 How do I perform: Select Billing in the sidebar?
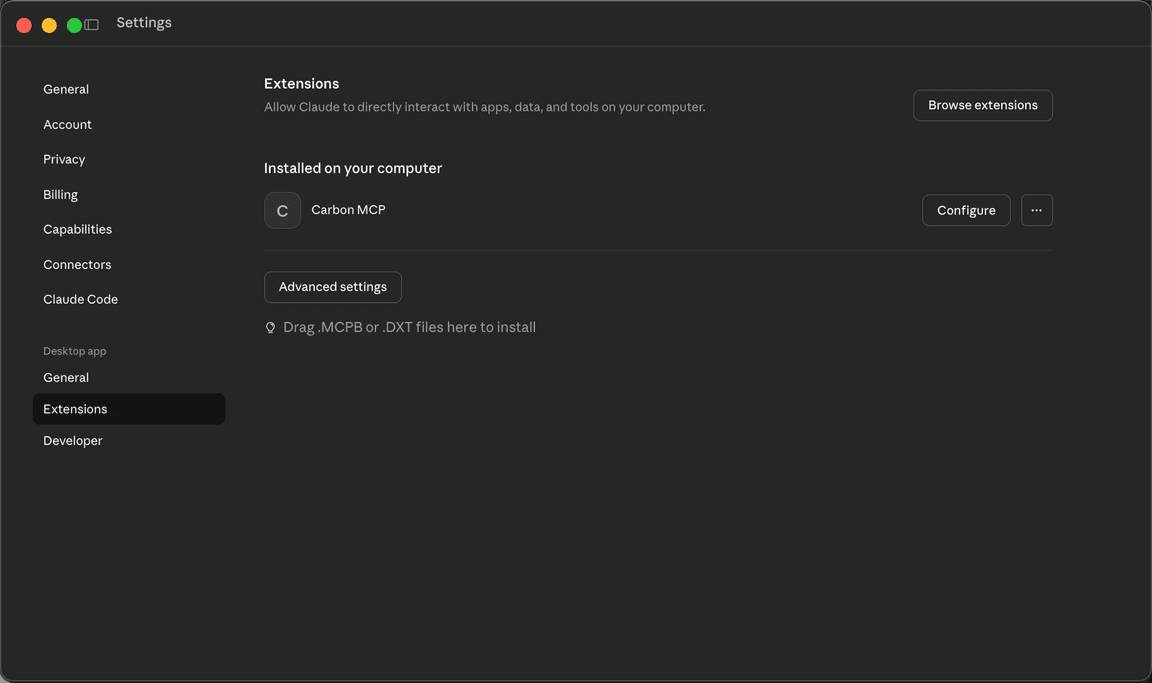click(x=60, y=195)
